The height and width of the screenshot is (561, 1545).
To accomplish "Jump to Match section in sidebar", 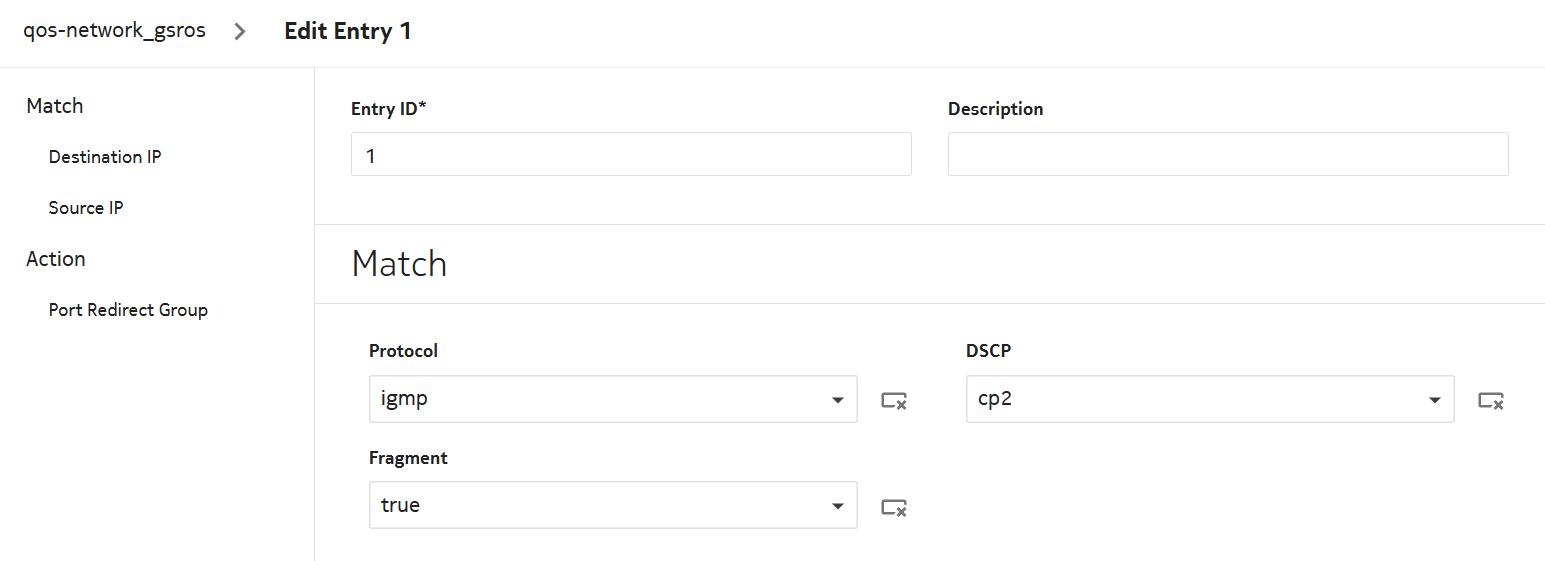I will click(x=55, y=106).
